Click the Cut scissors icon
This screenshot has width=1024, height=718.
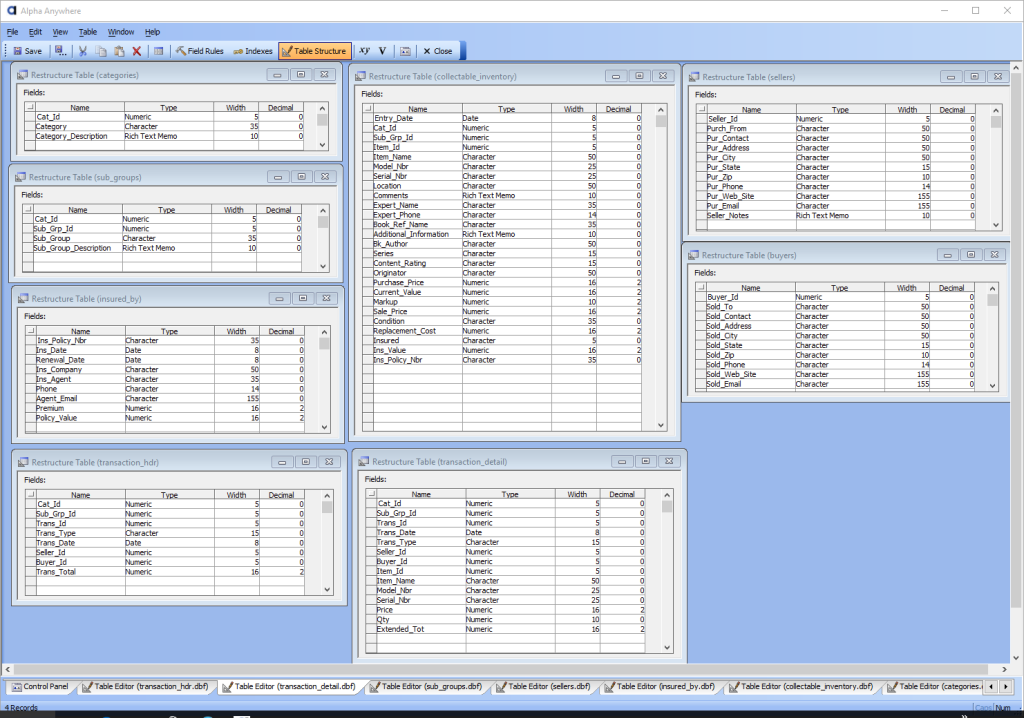click(83, 51)
